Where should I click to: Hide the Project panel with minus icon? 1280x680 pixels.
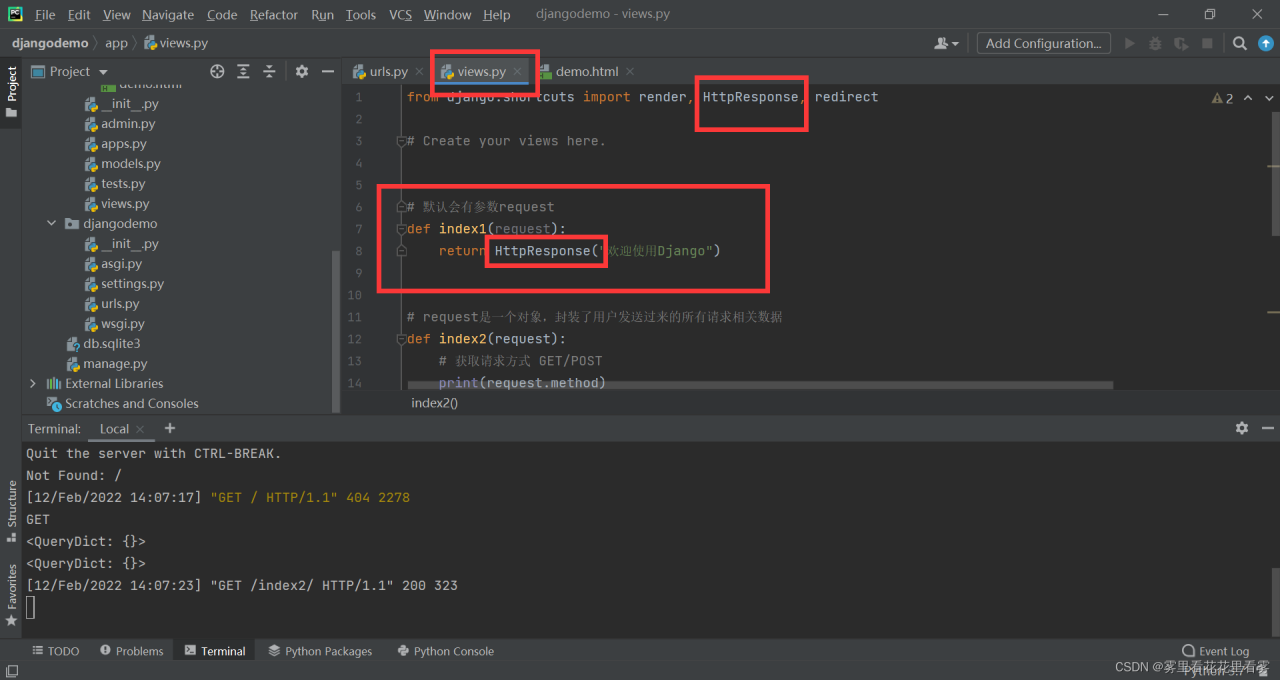327,72
